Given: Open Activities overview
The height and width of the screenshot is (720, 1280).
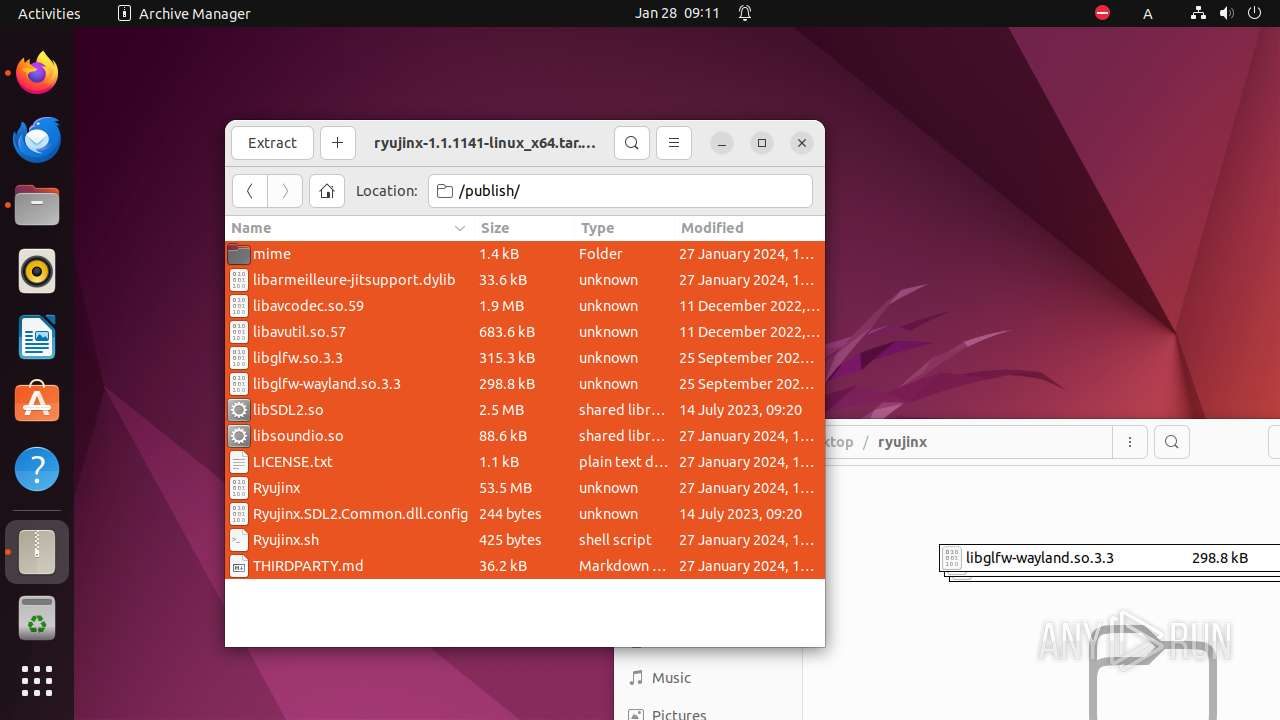Looking at the screenshot, I should click(x=49, y=13).
